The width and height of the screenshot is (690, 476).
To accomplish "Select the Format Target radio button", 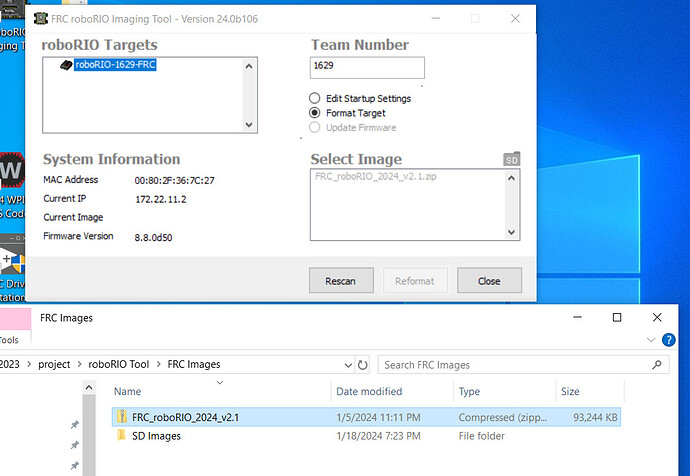I will coord(314,113).
